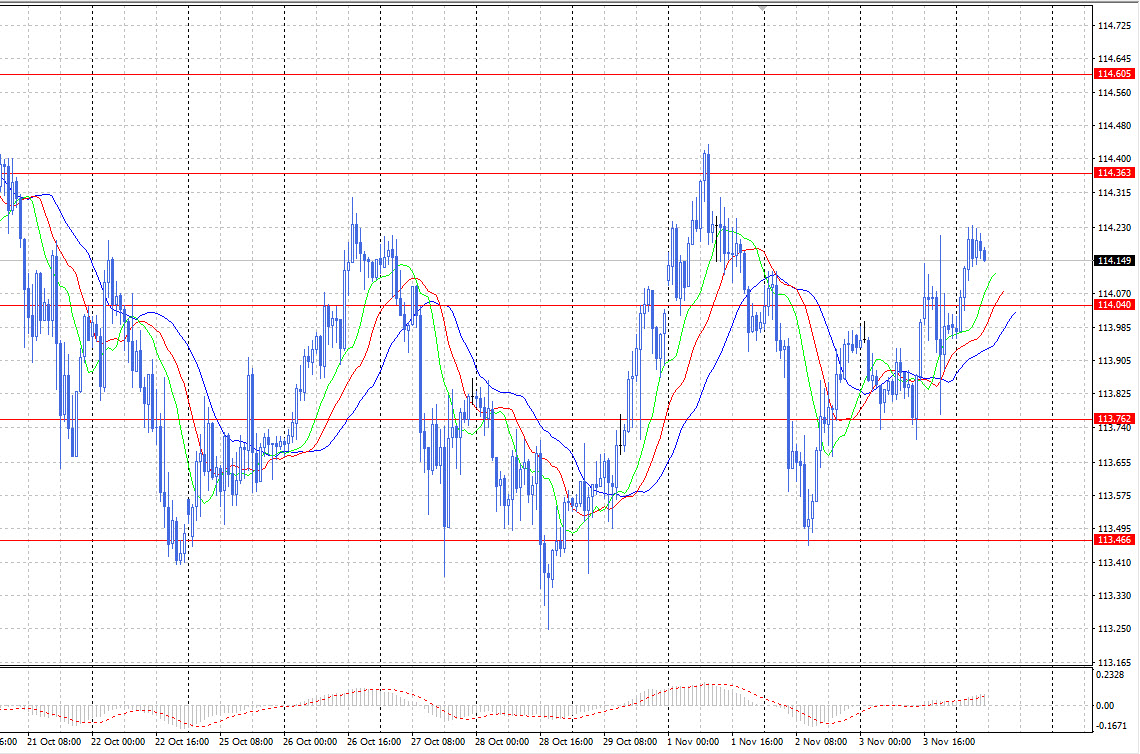Click the 28 Oct 00:00 time label
This screenshot has height=754, width=1140.
click(x=502, y=742)
